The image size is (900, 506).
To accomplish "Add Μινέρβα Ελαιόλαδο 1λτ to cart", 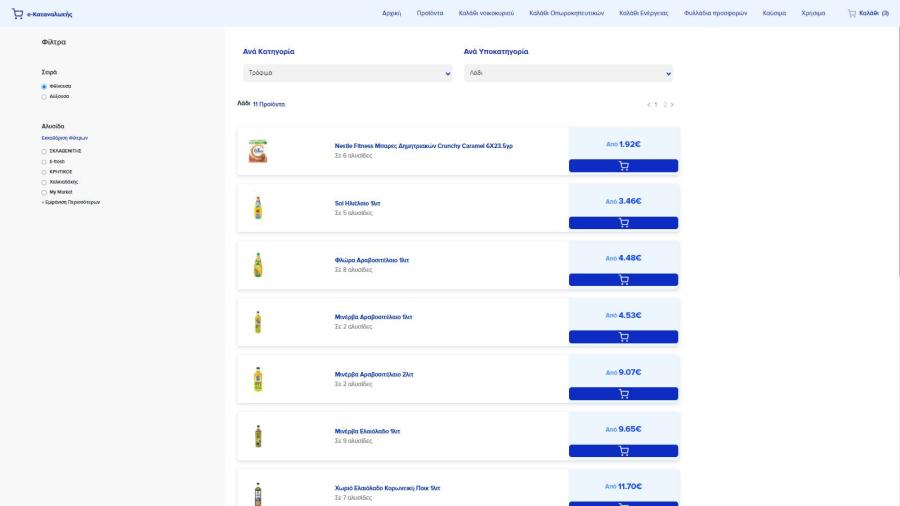I will click(623, 451).
